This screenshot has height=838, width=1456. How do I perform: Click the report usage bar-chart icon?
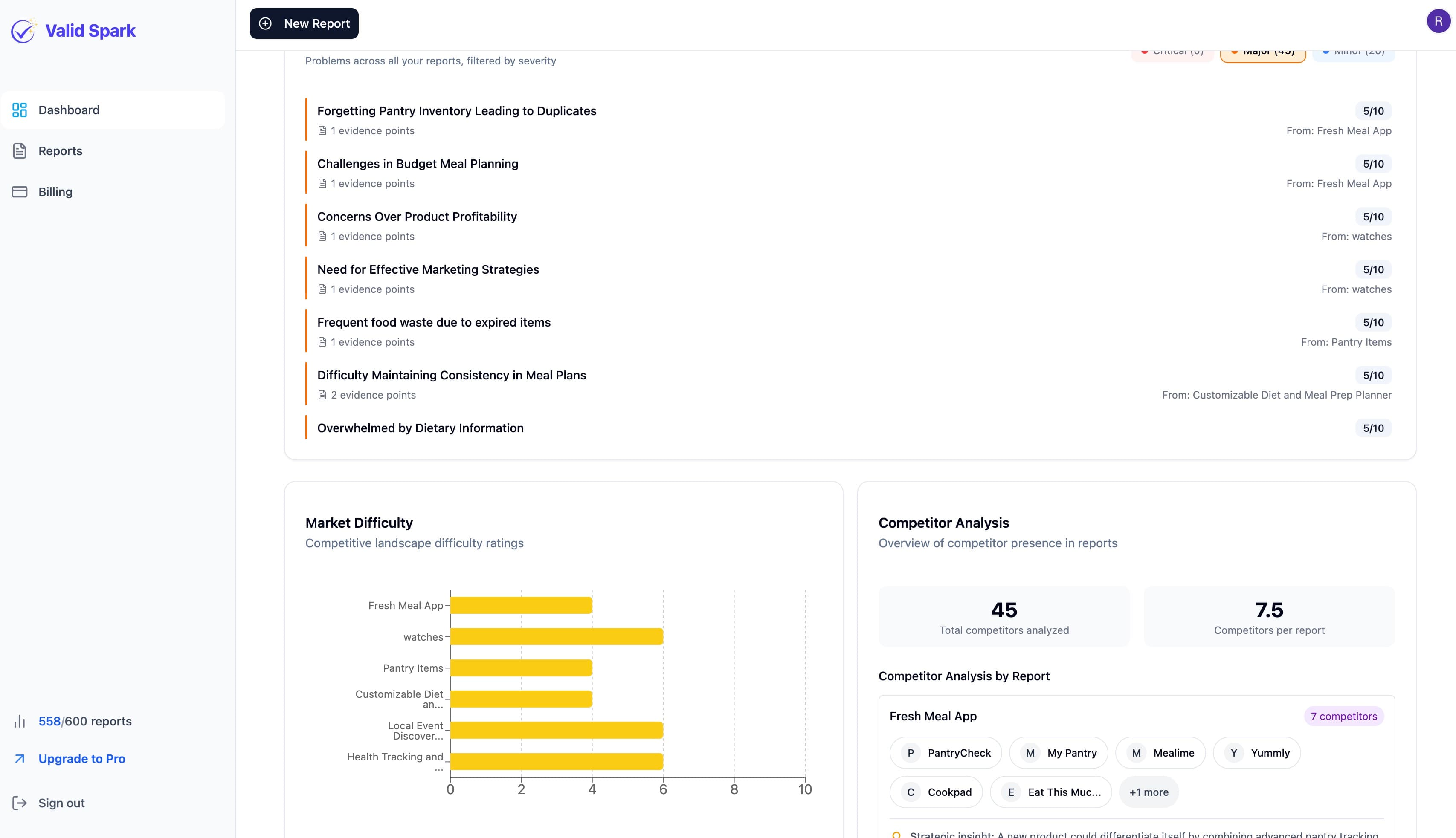point(20,721)
